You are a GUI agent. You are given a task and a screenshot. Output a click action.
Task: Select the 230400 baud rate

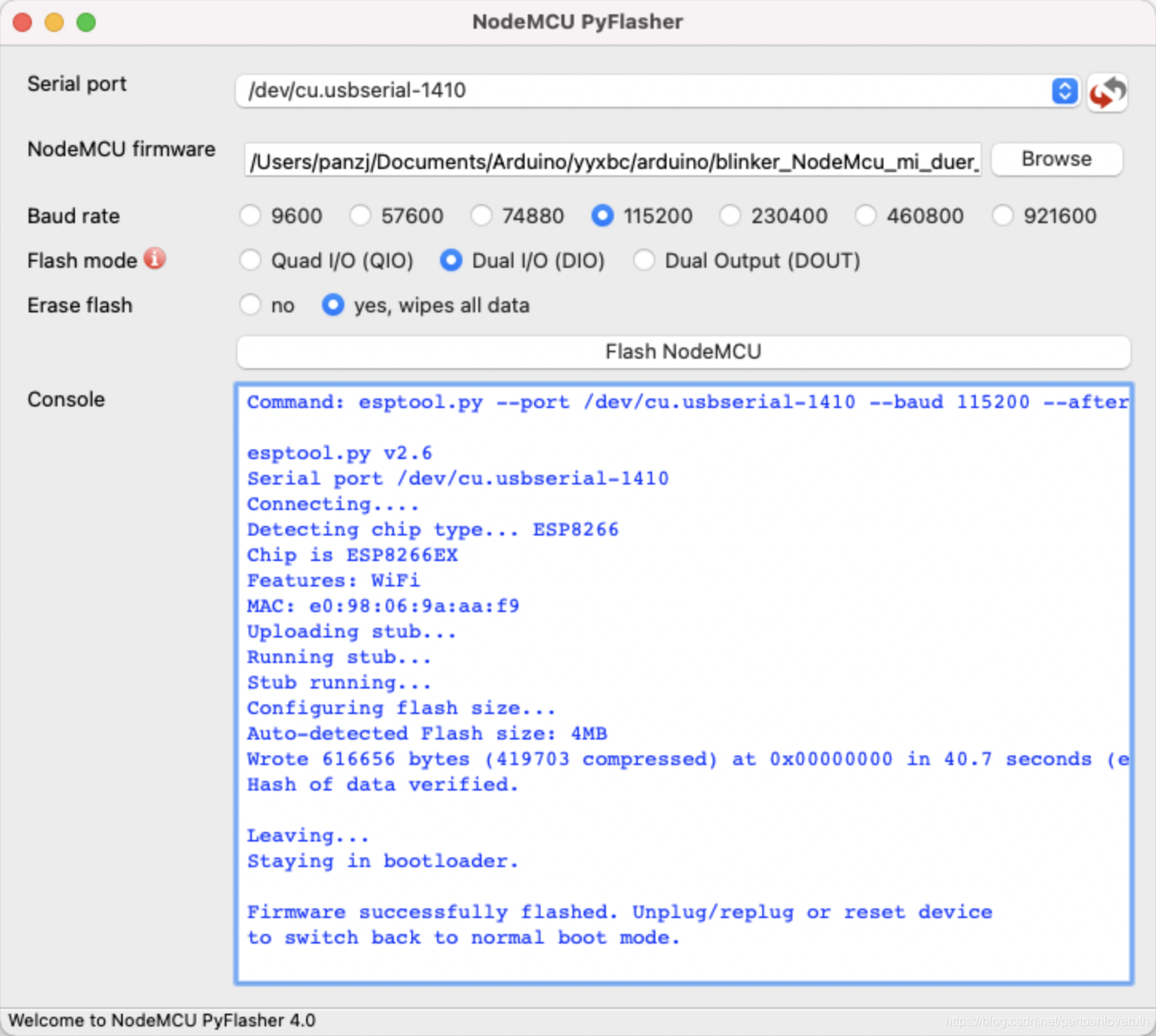(x=730, y=215)
